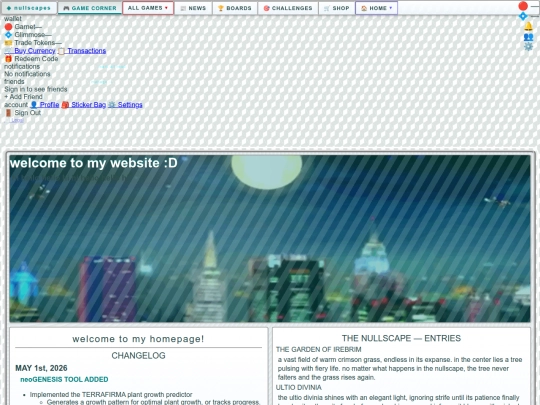
Task: Open settings via the gear icon at right
Action: (x=528, y=46)
